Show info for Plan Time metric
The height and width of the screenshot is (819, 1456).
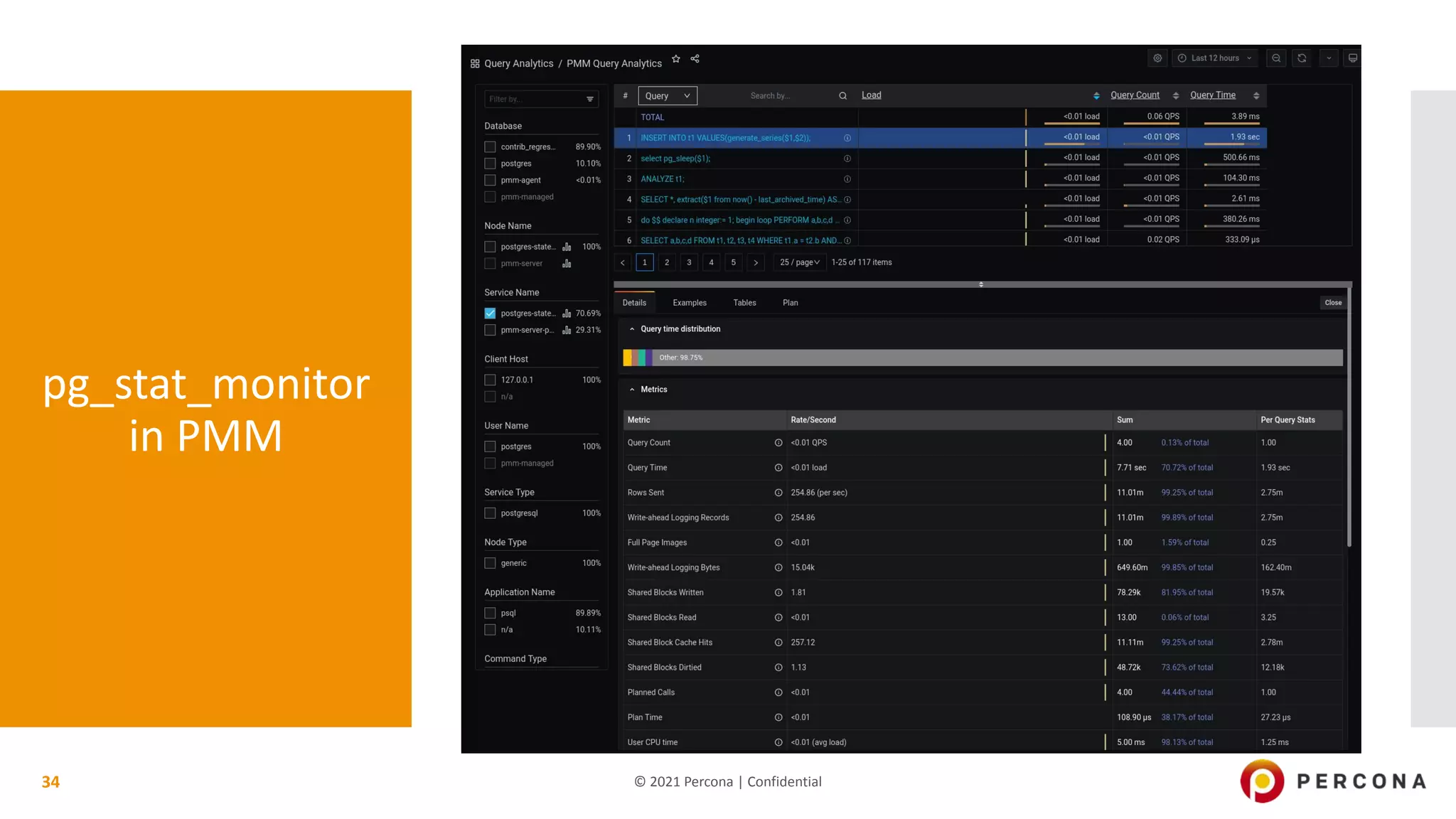778,717
